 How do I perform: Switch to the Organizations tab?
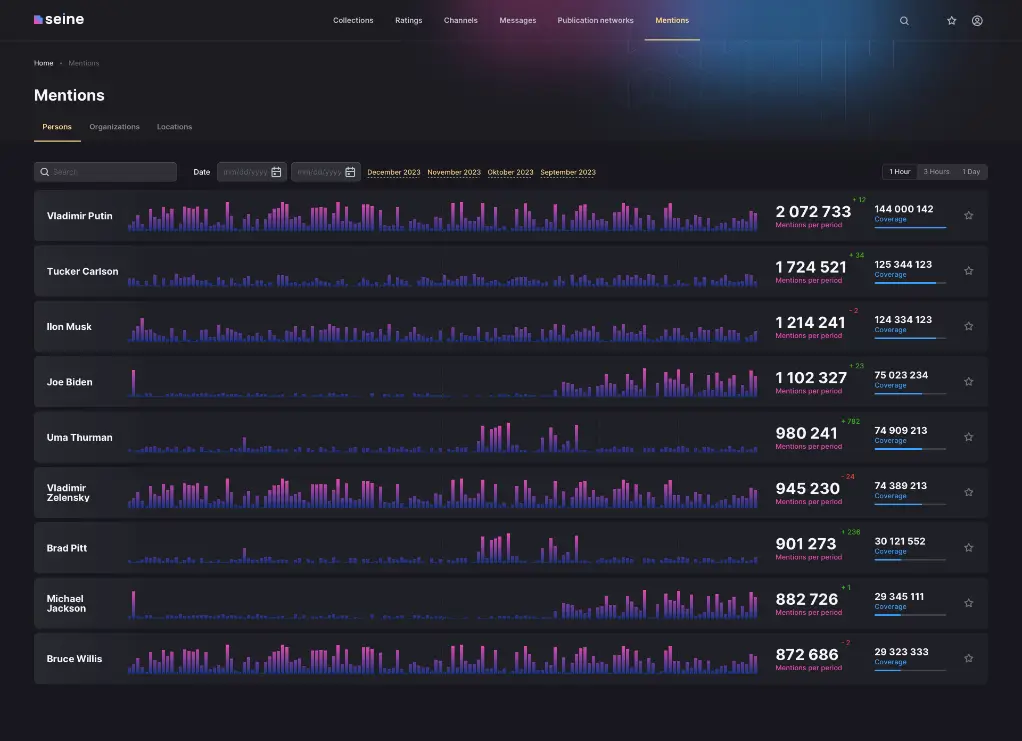[114, 127]
